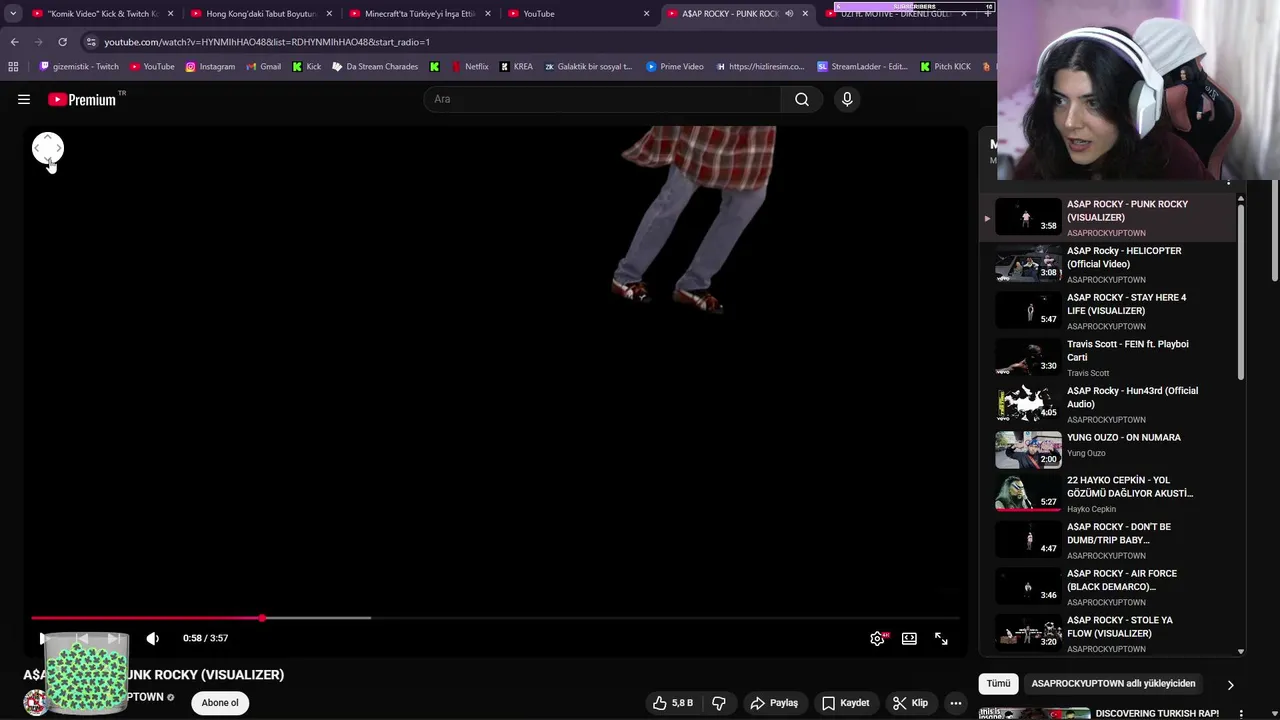Open the Pitch KICK bookmark
Screen dimensions: 1280x720
[x=945, y=67]
